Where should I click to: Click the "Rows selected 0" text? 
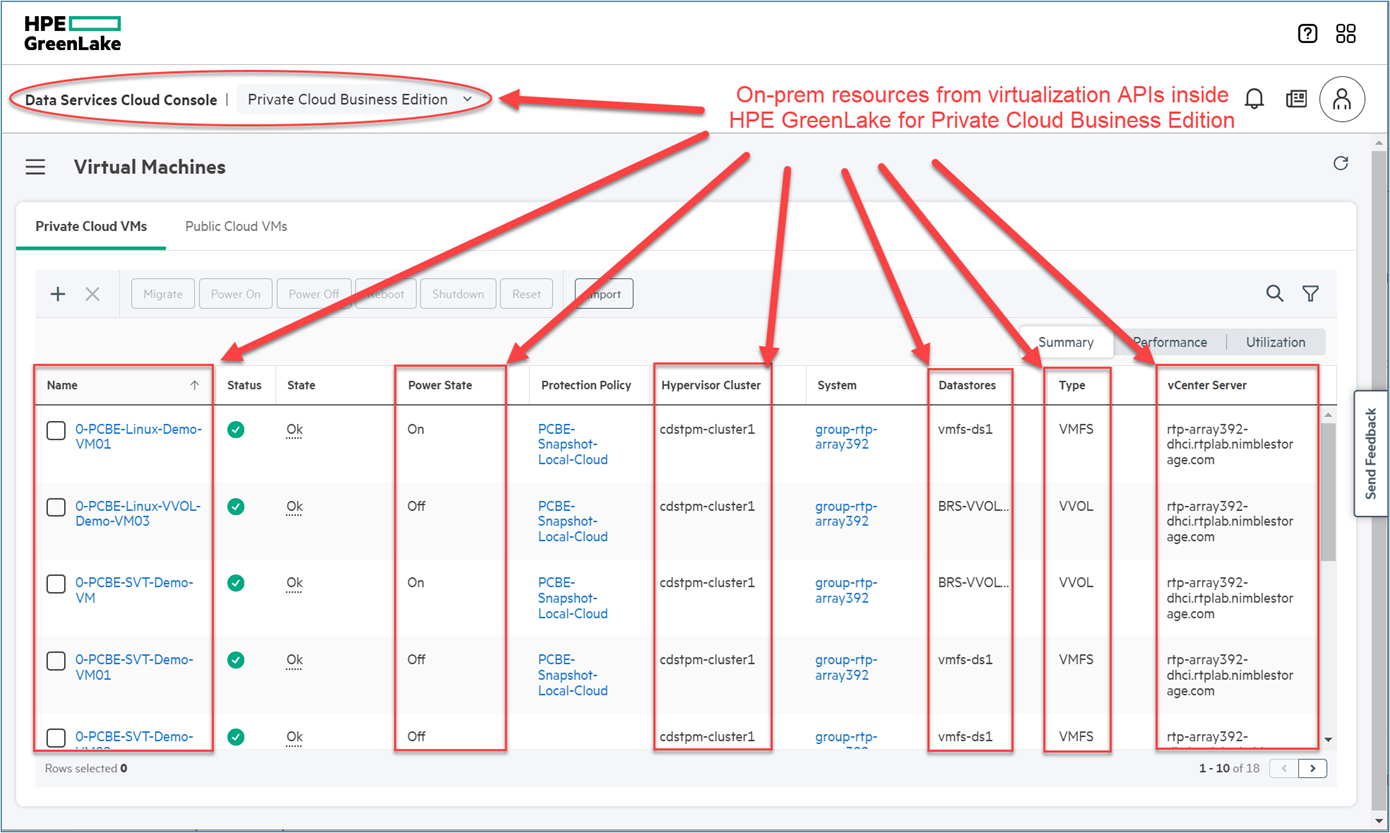pos(86,769)
